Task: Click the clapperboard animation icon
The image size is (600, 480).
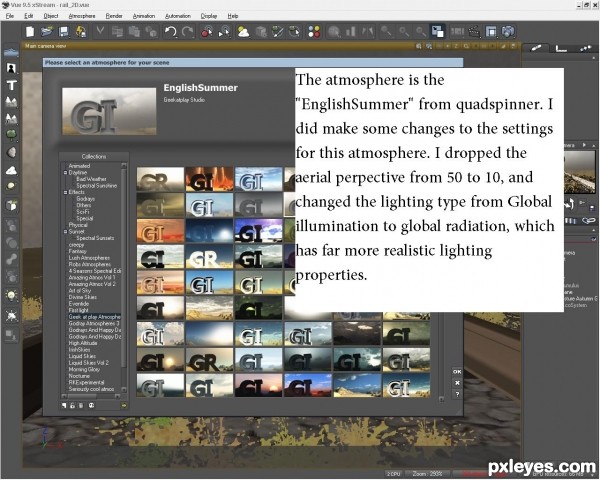Action: (474, 31)
